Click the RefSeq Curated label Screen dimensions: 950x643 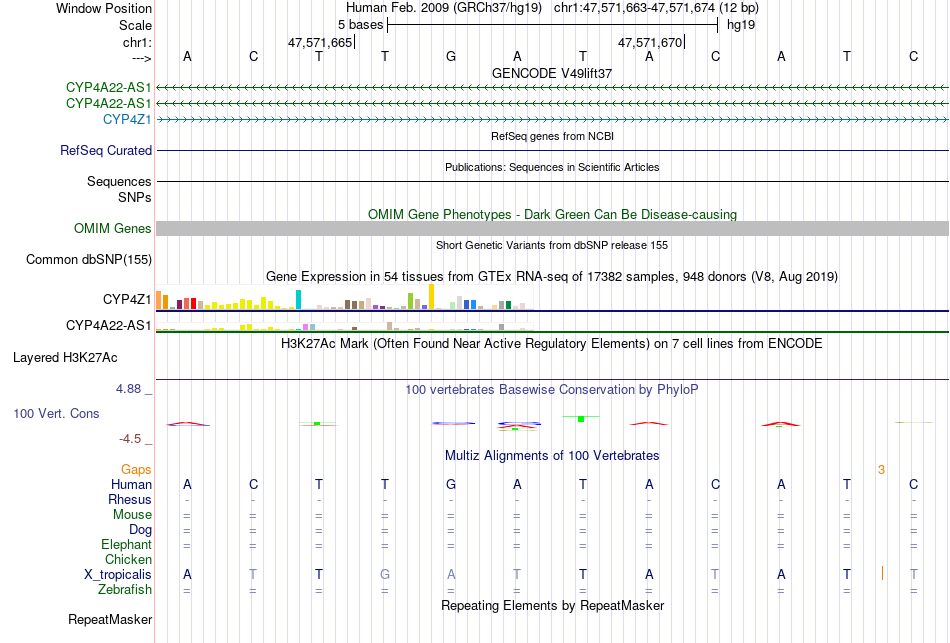(106, 150)
